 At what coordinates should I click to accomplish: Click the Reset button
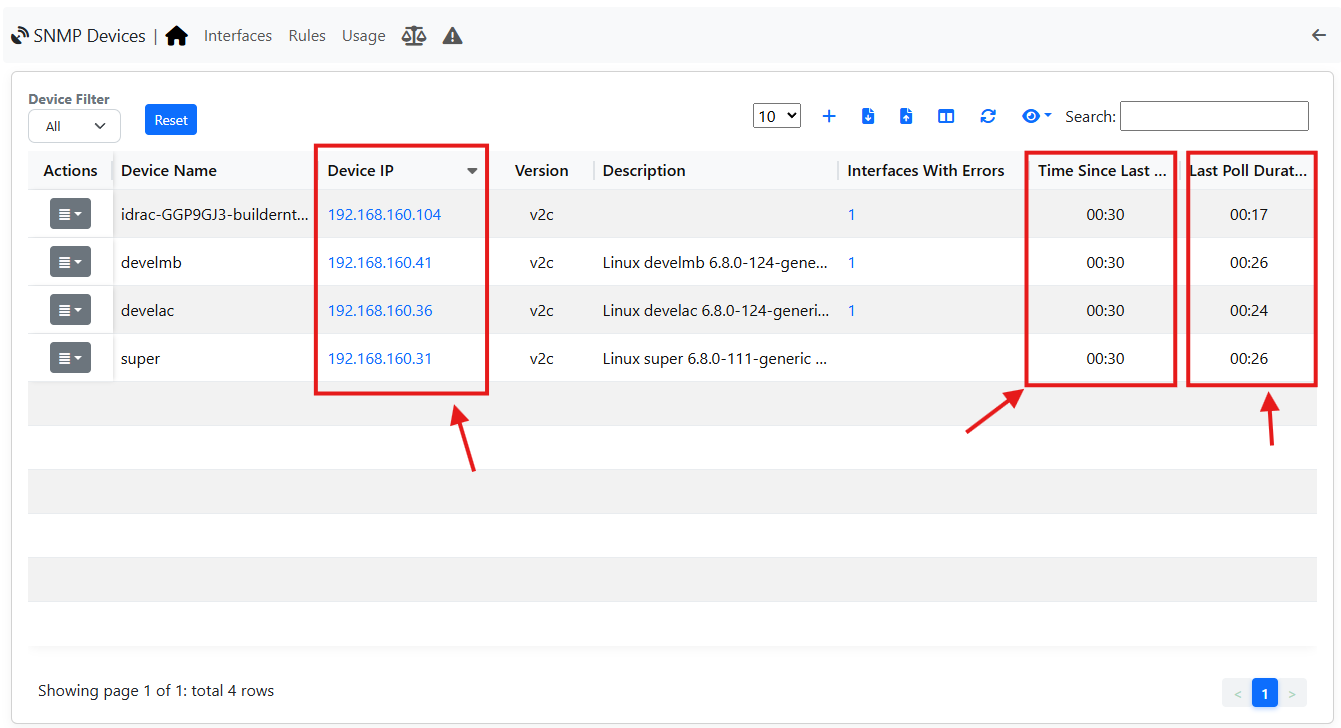click(171, 120)
